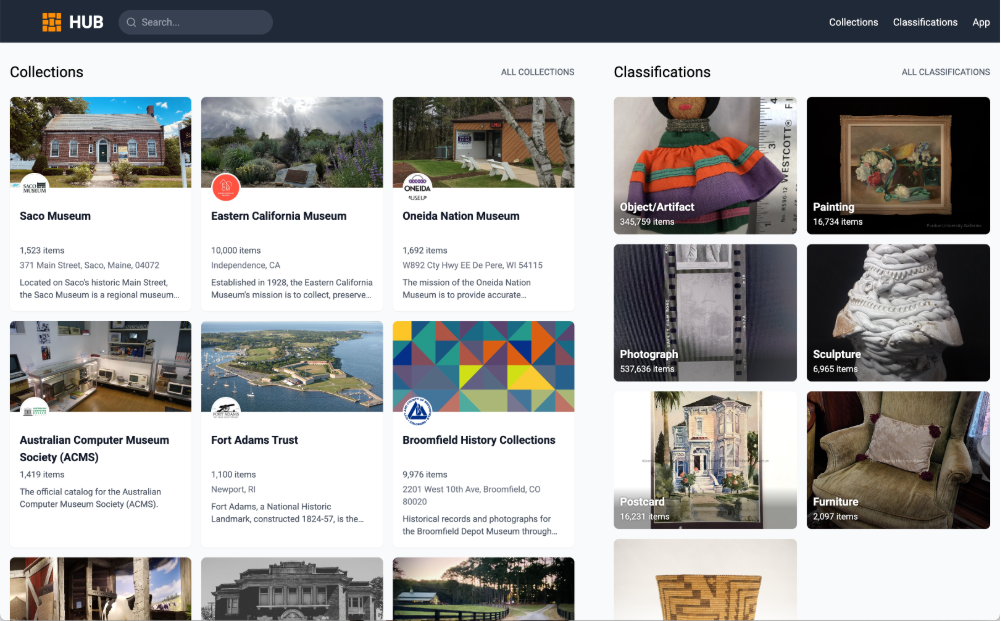Click the Oneida Nation Museum logo badge
The width and height of the screenshot is (1001, 621).
pos(418,187)
